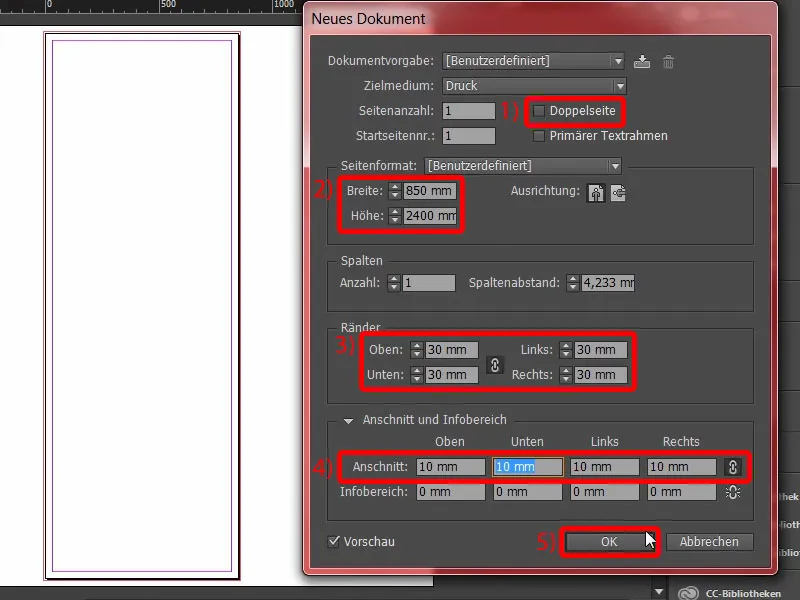Image resolution: width=800 pixels, height=600 pixels.
Task: Click Anschnitt Oben 10 mm field
Action: click(451, 467)
